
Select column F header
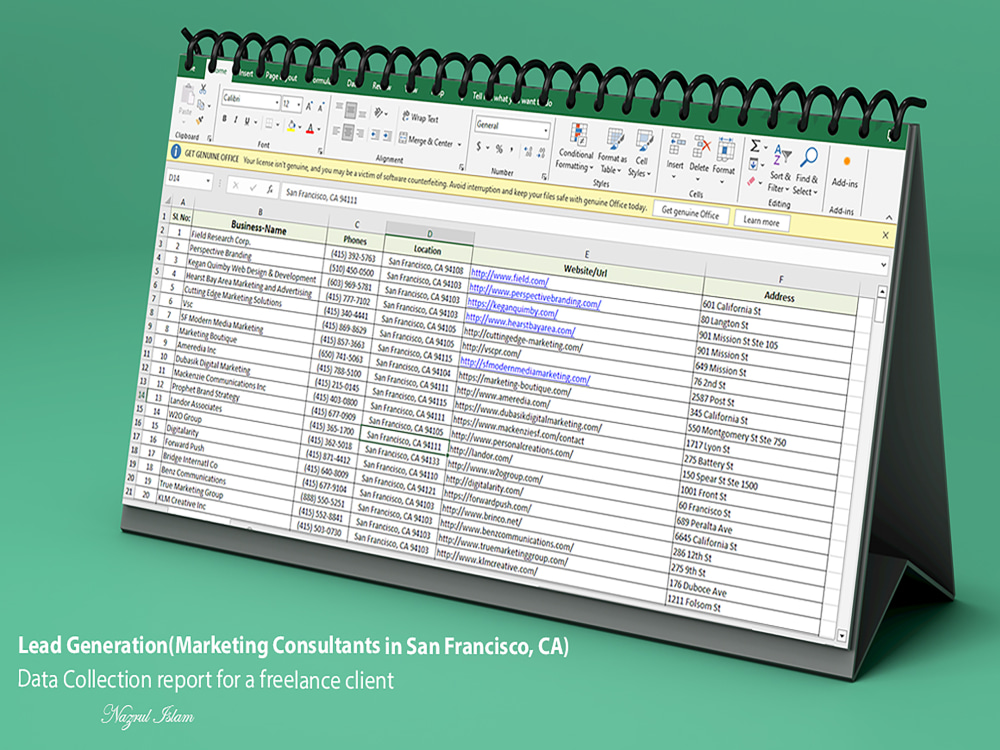[781, 279]
